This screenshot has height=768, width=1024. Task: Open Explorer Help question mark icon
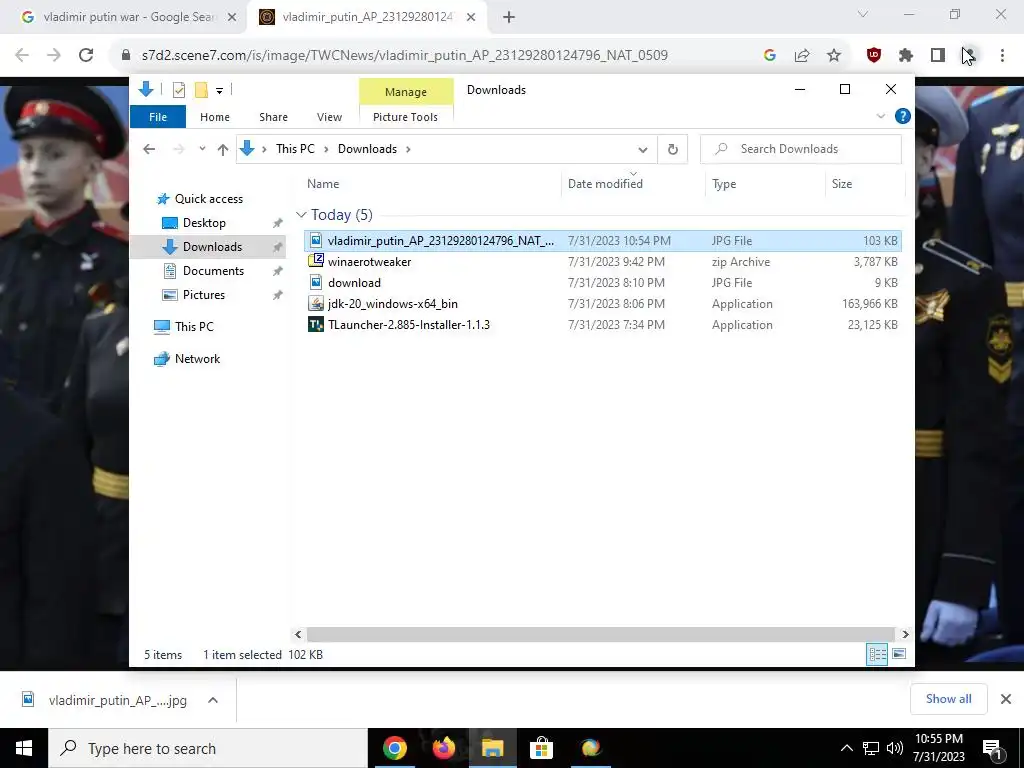click(x=903, y=116)
